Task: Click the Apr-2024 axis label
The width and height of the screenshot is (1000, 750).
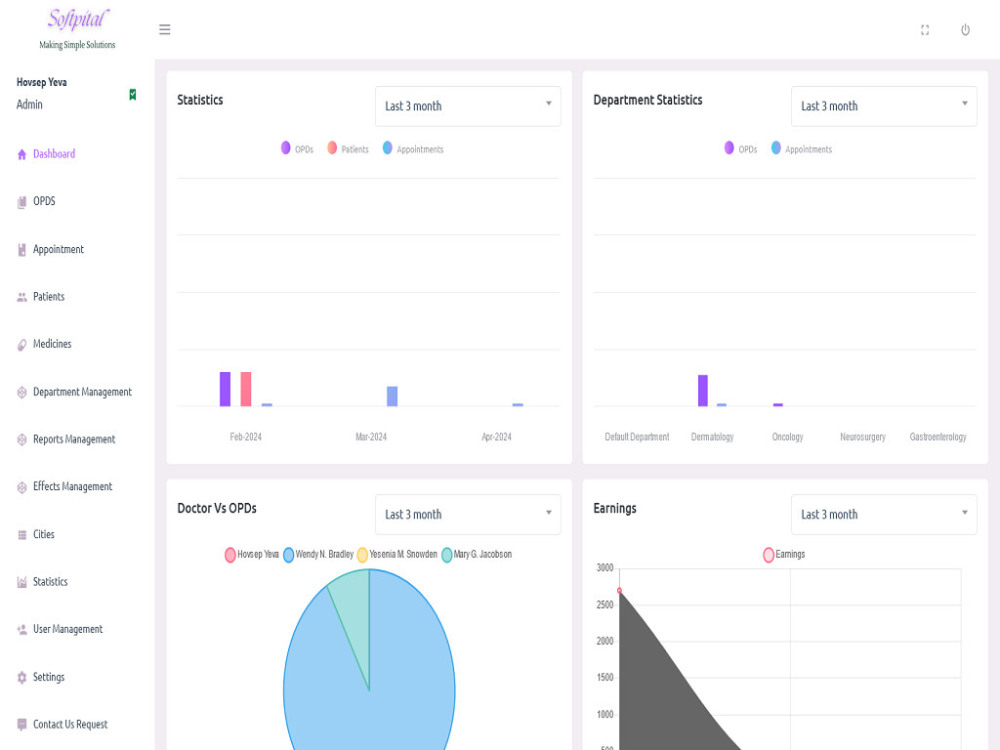Action: (496, 437)
